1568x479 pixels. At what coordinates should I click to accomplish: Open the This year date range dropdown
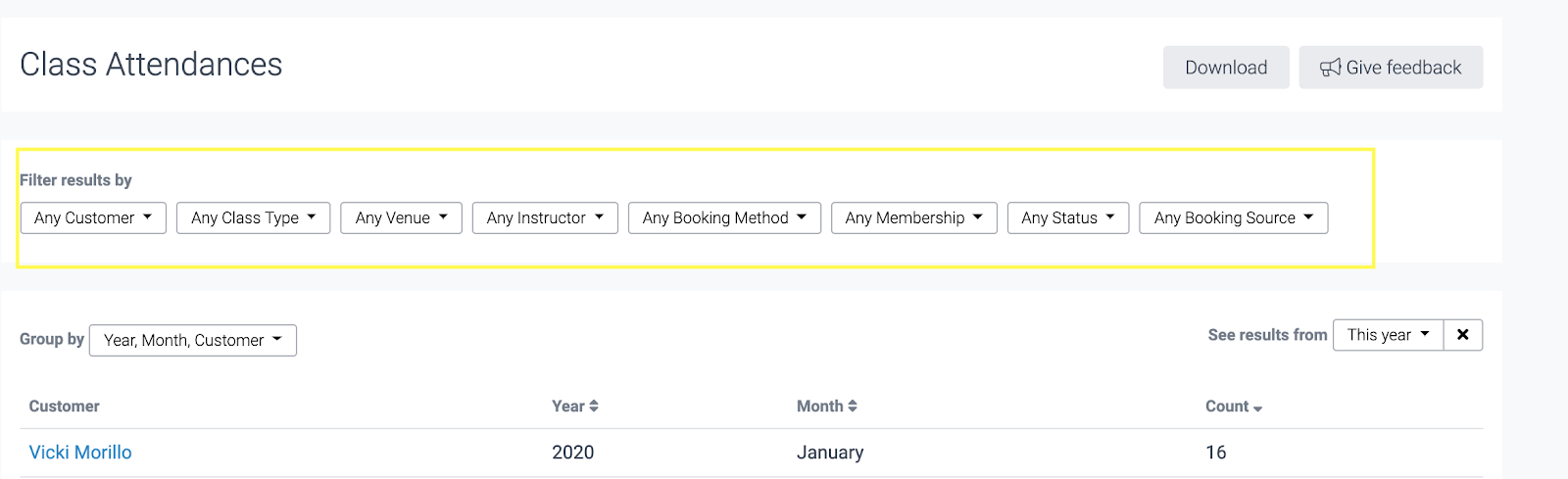point(1388,335)
